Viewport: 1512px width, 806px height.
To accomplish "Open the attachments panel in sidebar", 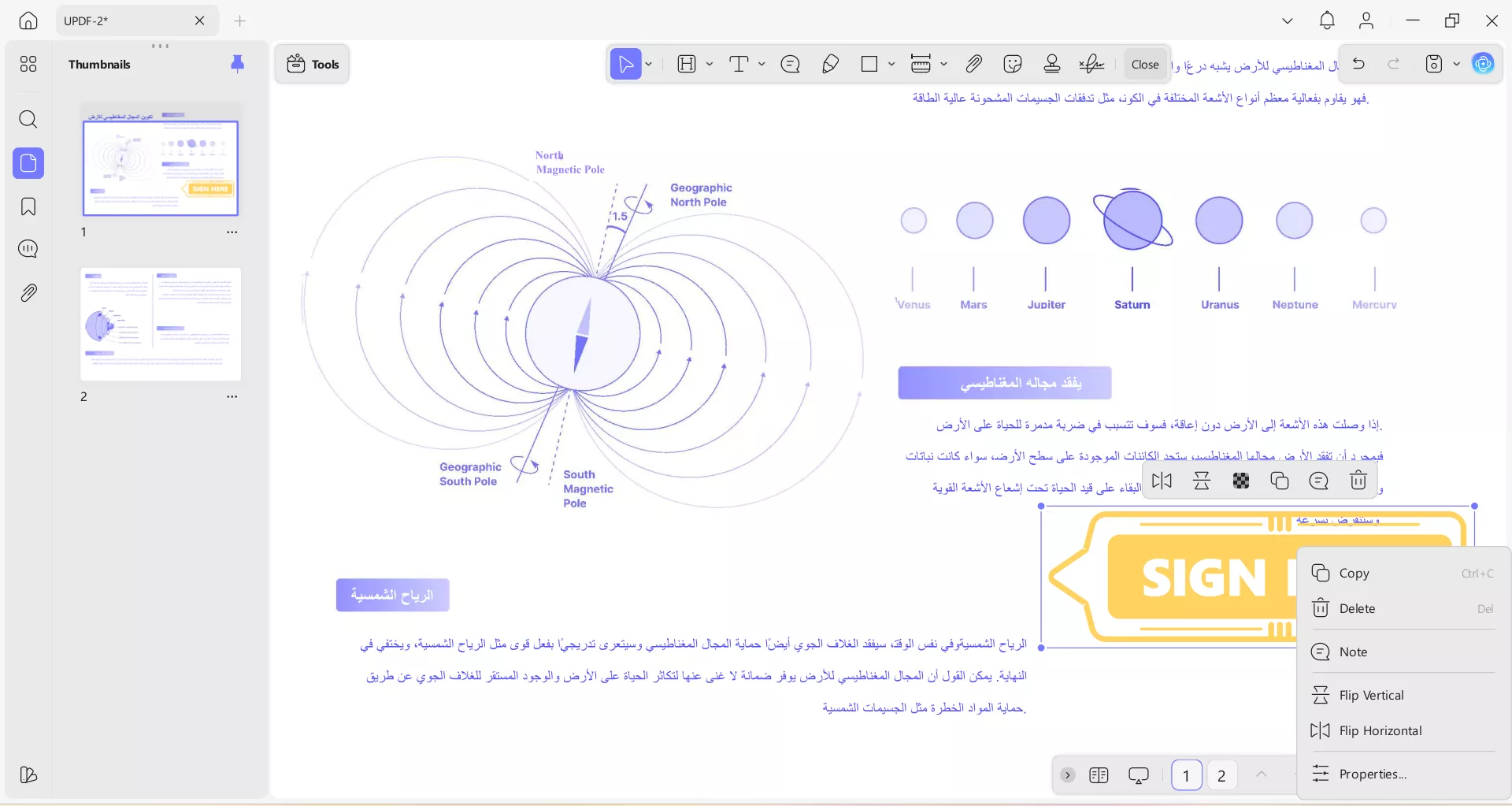I will pyautogui.click(x=28, y=293).
